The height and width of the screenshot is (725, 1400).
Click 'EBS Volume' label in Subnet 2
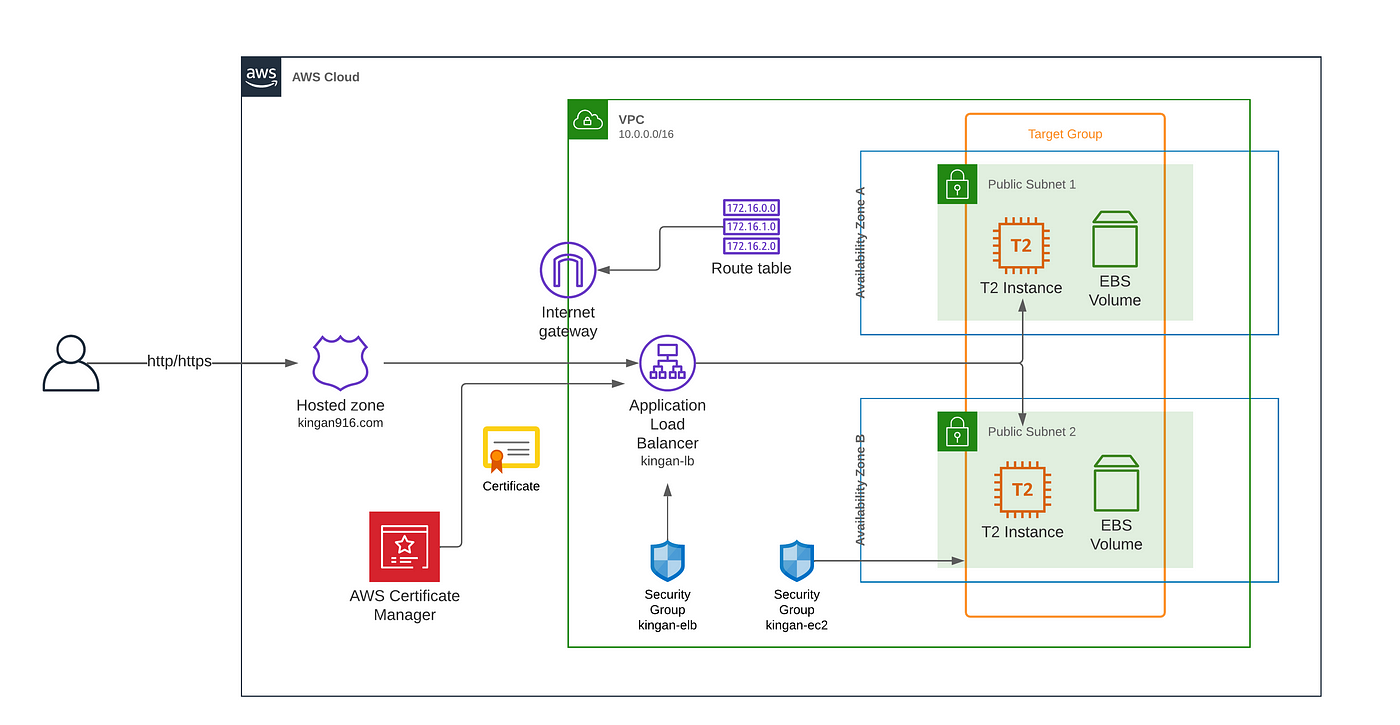[1116, 535]
